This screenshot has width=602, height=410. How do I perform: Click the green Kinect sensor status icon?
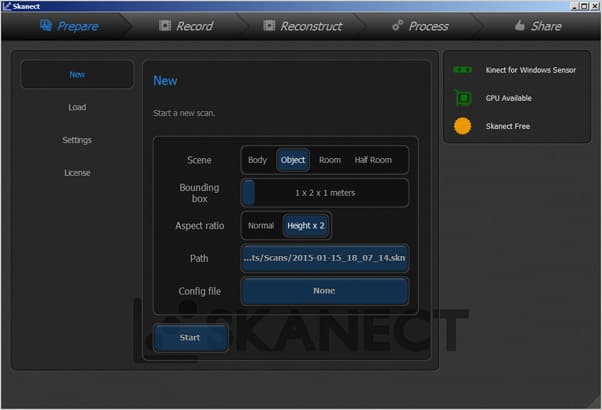click(x=462, y=69)
